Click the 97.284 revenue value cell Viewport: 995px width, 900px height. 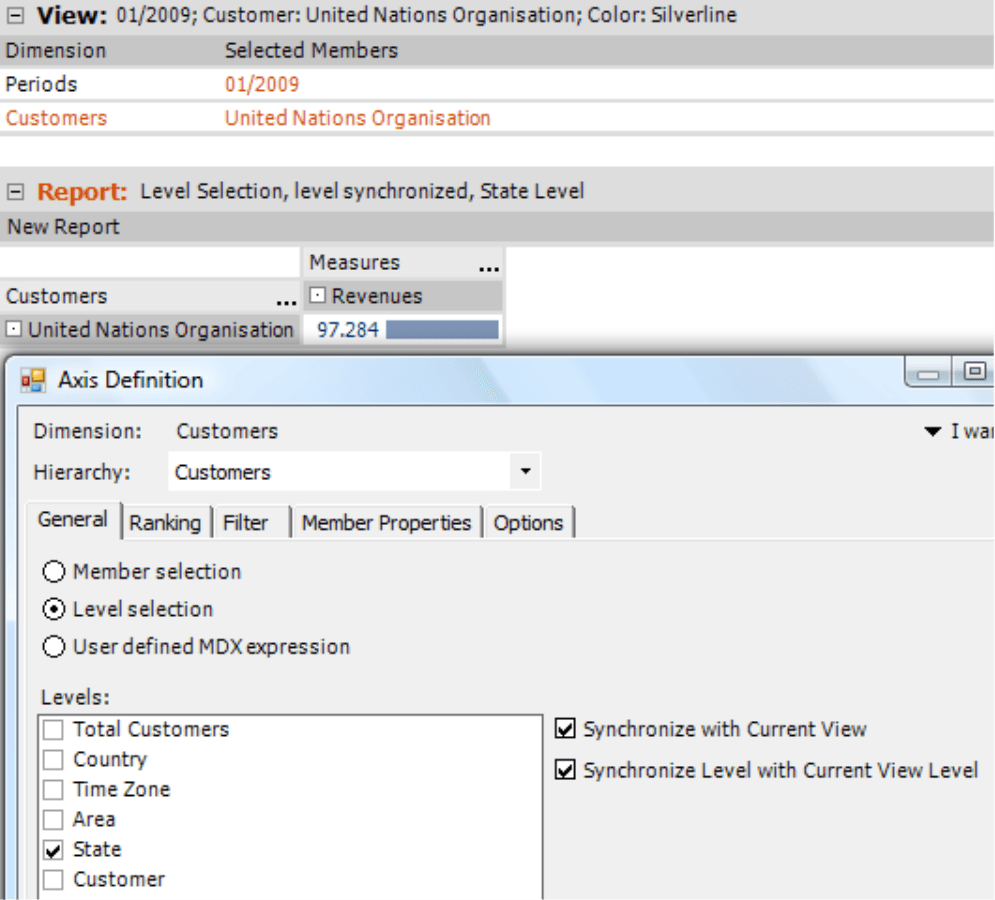pyautogui.click(x=348, y=329)
